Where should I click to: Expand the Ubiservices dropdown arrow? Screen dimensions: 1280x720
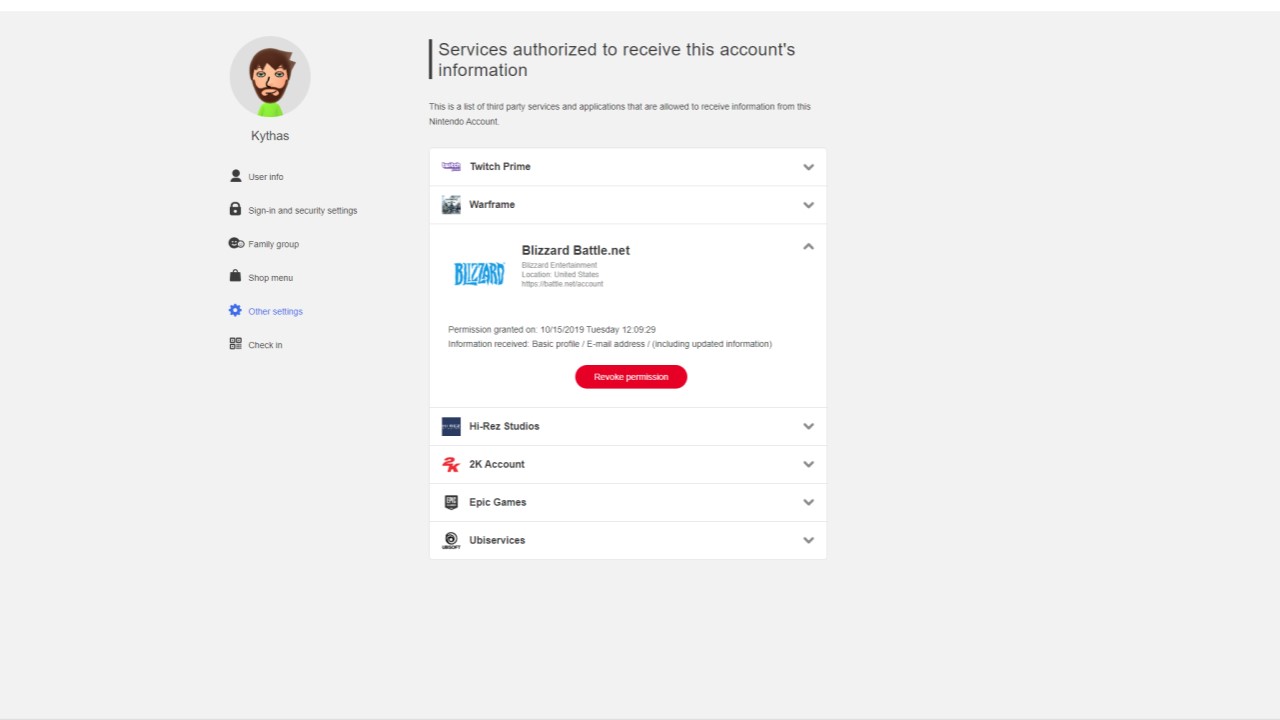tap(808, 540)
